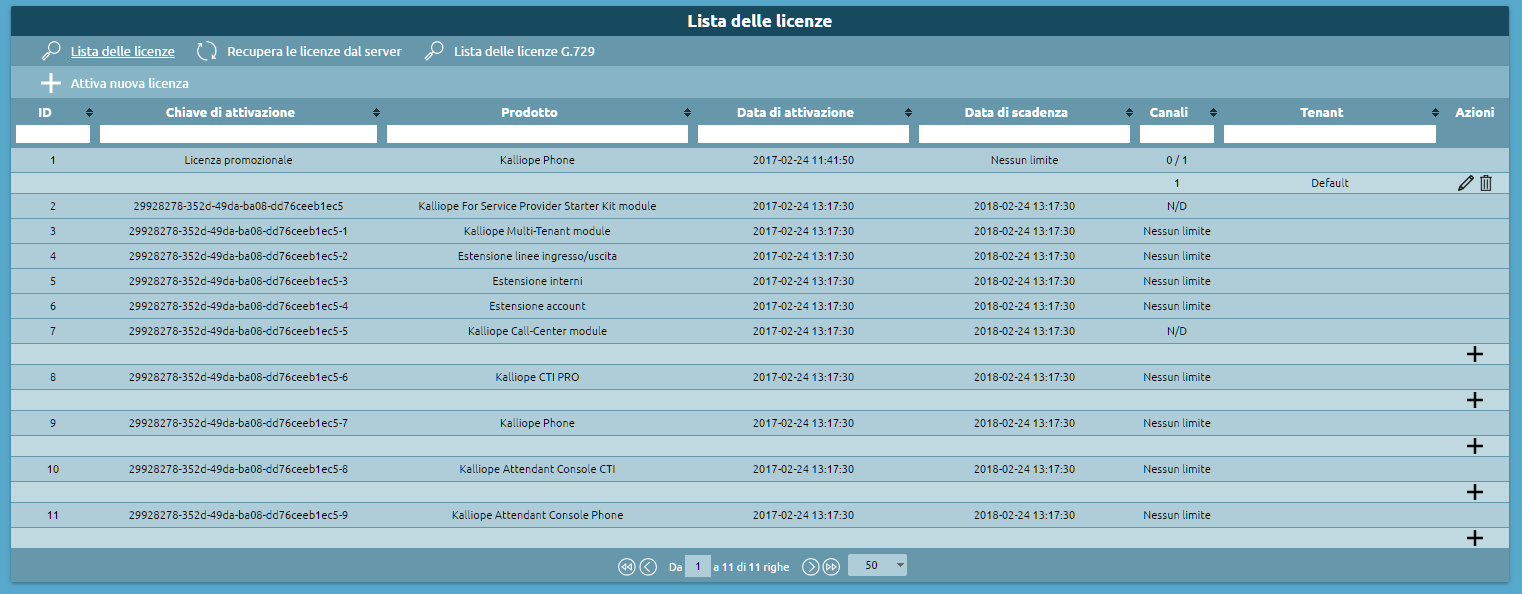Viewport: 1522px width, 594px height.
Task: Click magnifier icon beside Lista delle licenze G.729
Action: pos(434,51)
